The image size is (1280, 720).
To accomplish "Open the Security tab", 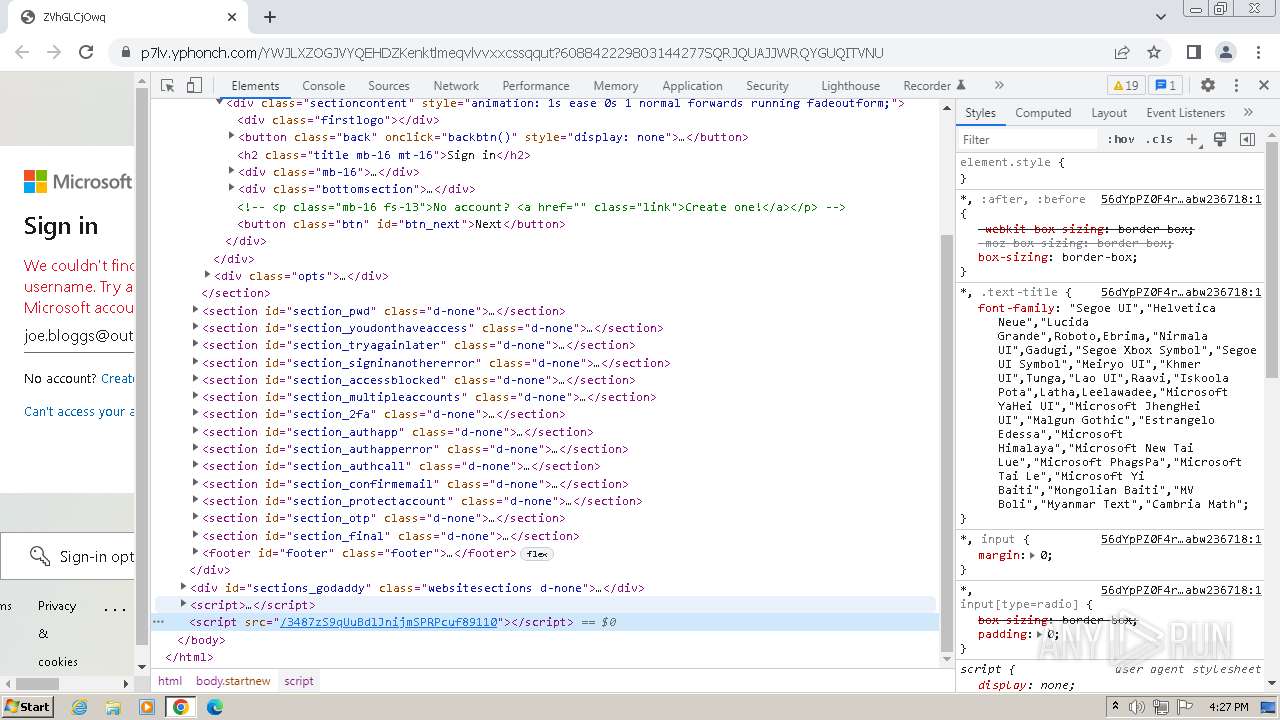I will point(767,86).
